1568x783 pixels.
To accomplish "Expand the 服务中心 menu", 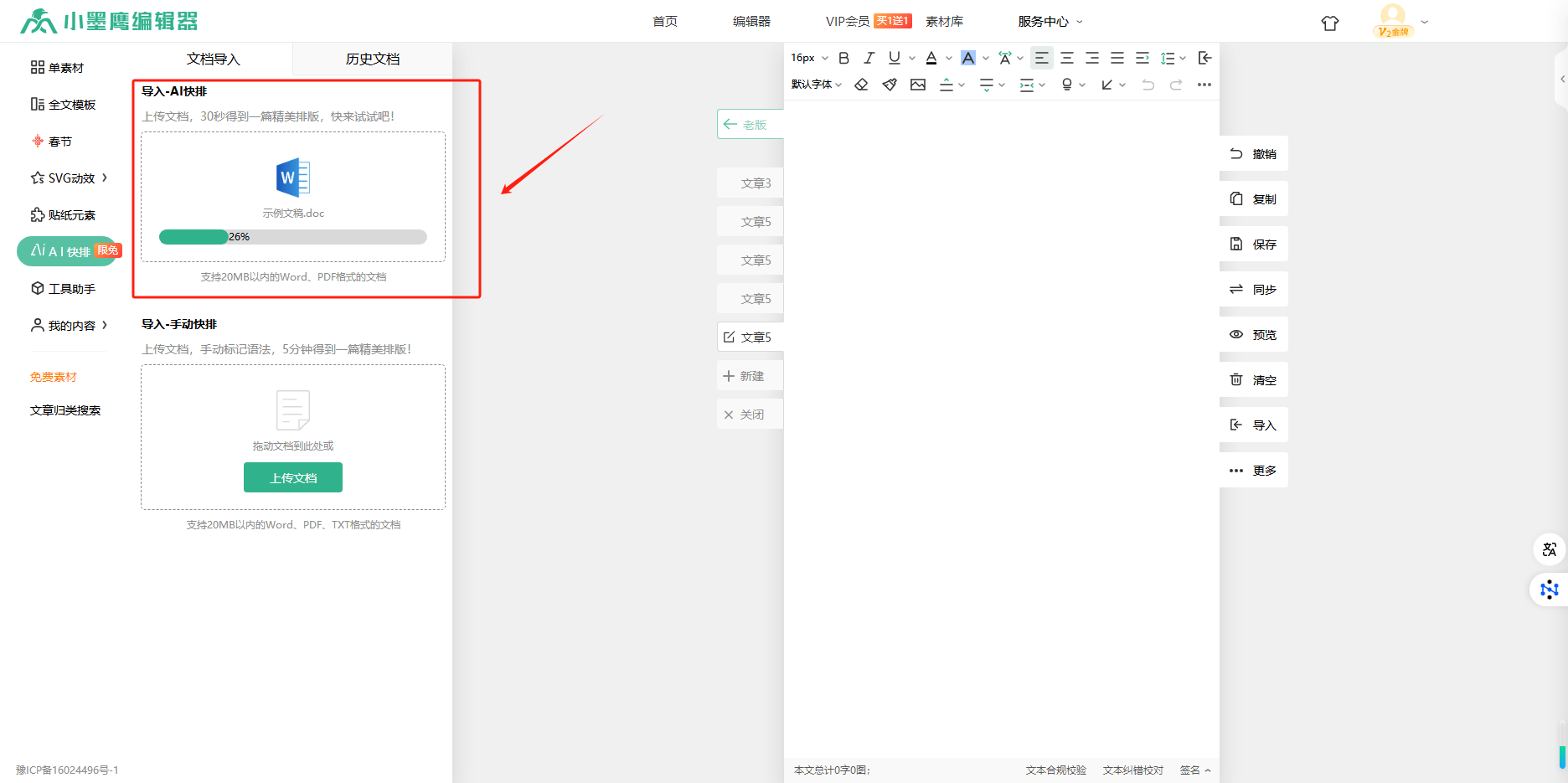I will [1050, 22].
